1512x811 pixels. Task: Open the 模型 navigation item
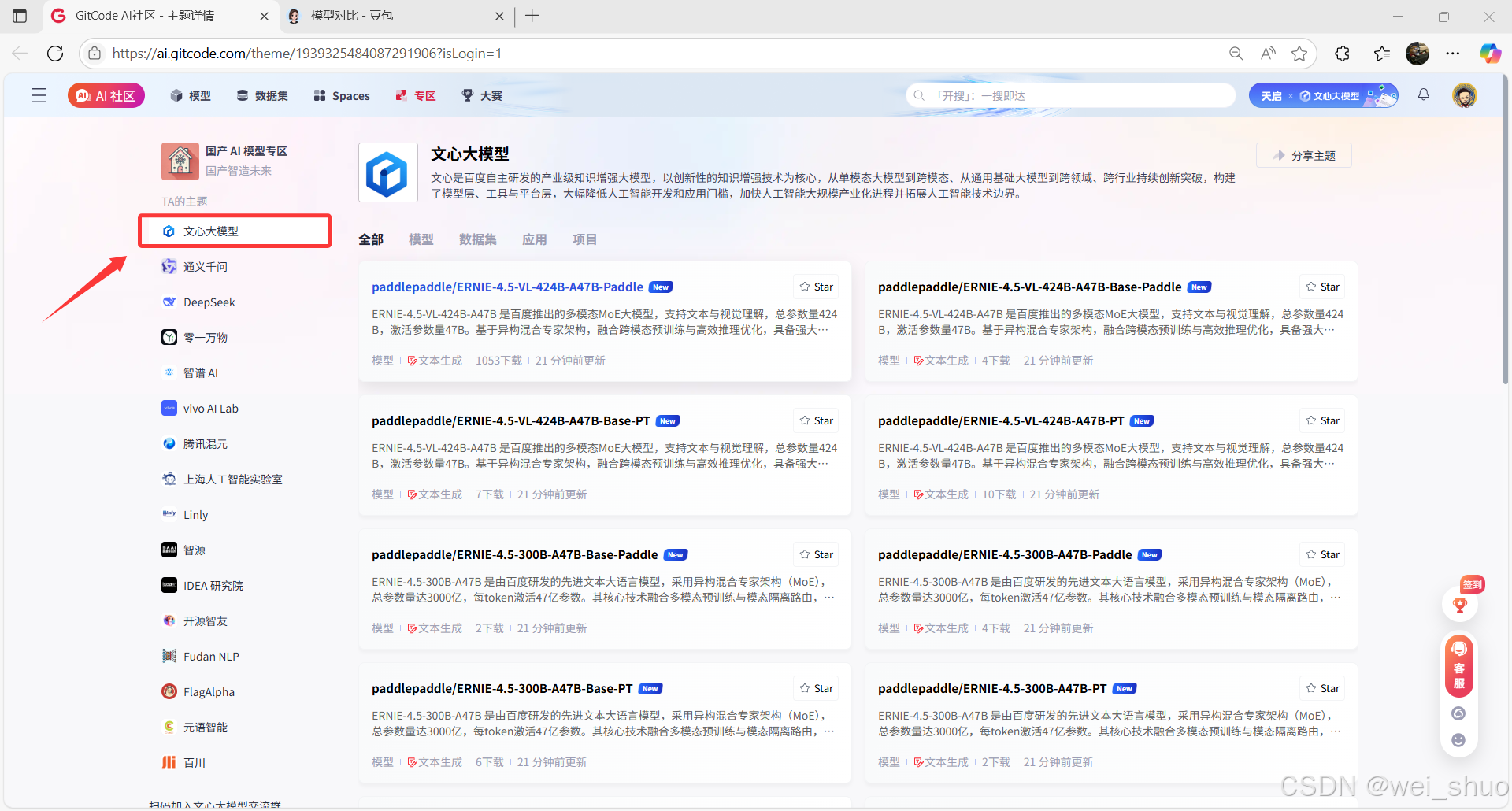click(191, 95)
